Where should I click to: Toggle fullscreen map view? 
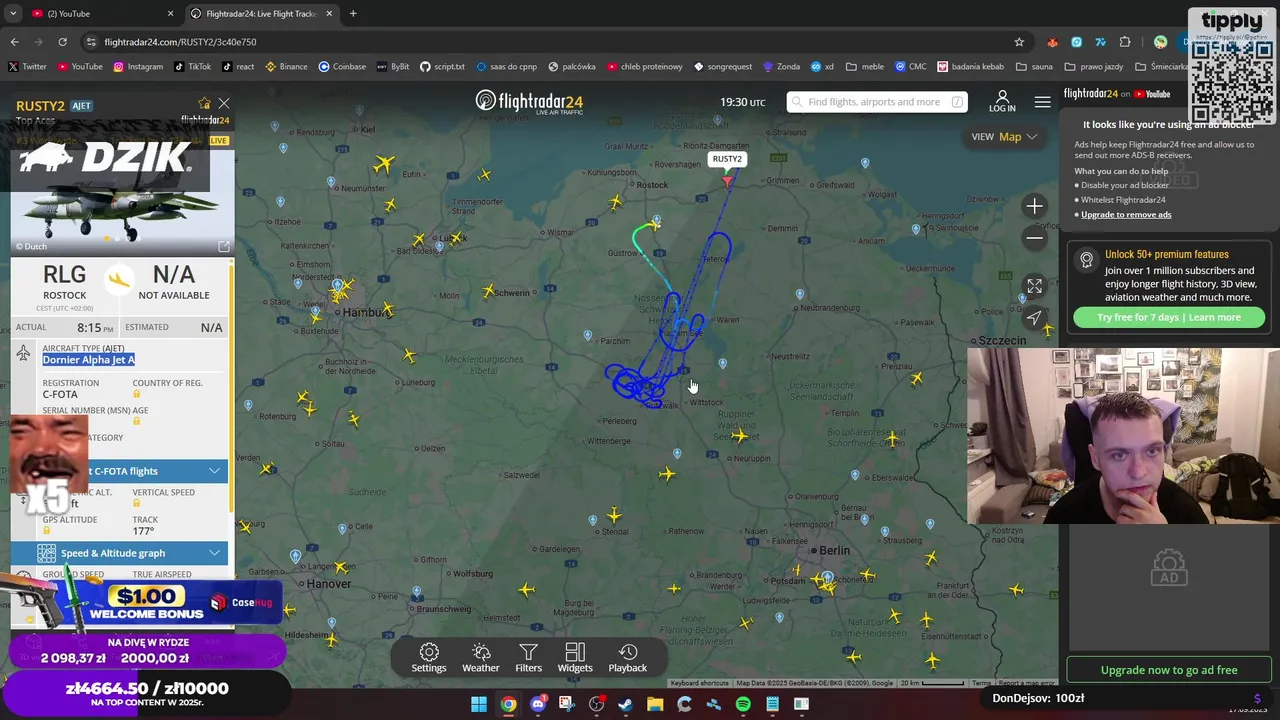pos(1034,286)
